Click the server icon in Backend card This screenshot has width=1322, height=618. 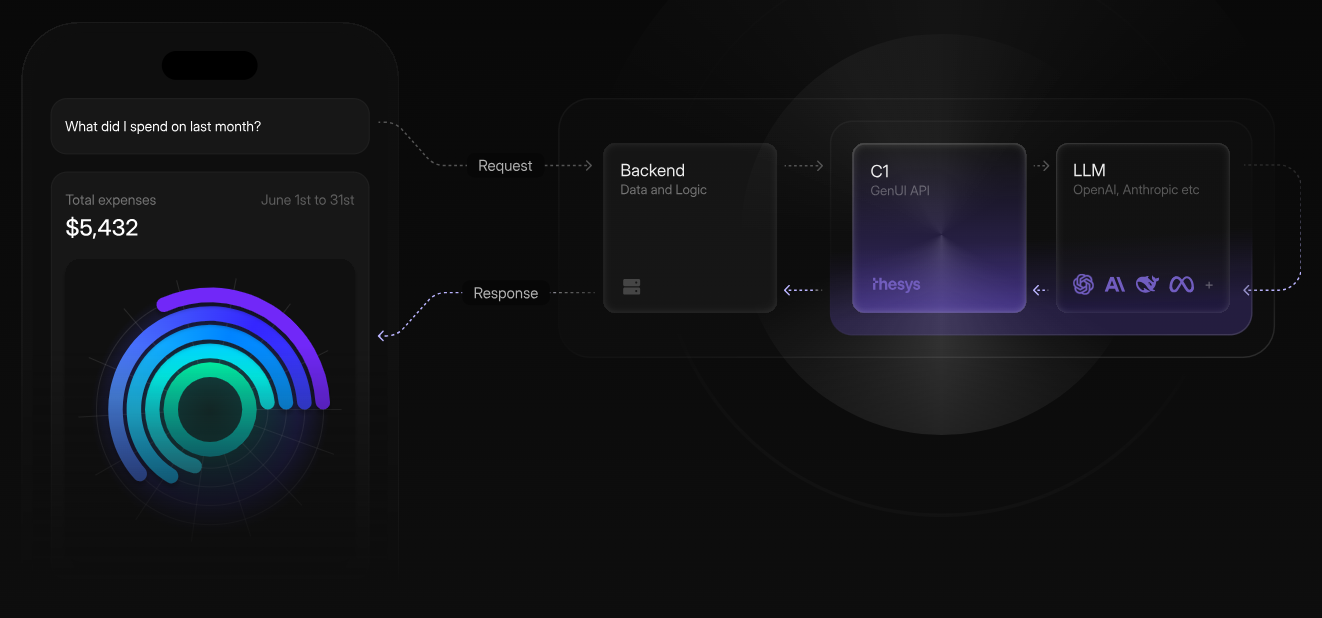pos(631,287)
